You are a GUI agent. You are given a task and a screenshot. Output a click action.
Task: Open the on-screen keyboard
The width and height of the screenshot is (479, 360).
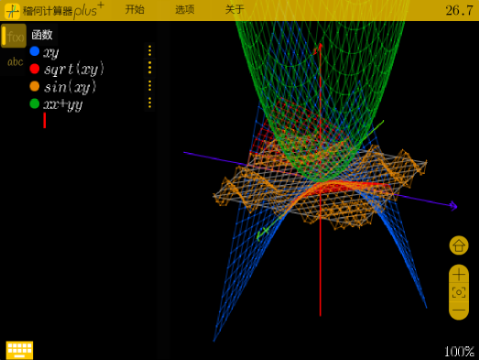pyautogui.click(x=20, y=350)
